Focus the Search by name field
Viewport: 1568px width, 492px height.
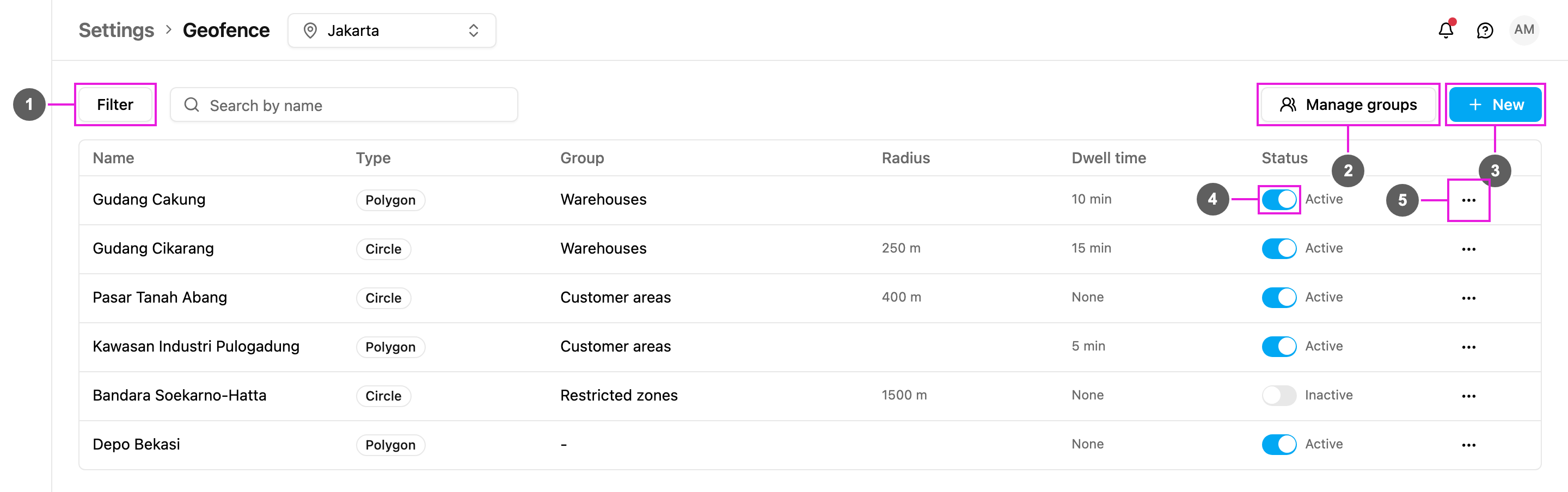point(344,105)
